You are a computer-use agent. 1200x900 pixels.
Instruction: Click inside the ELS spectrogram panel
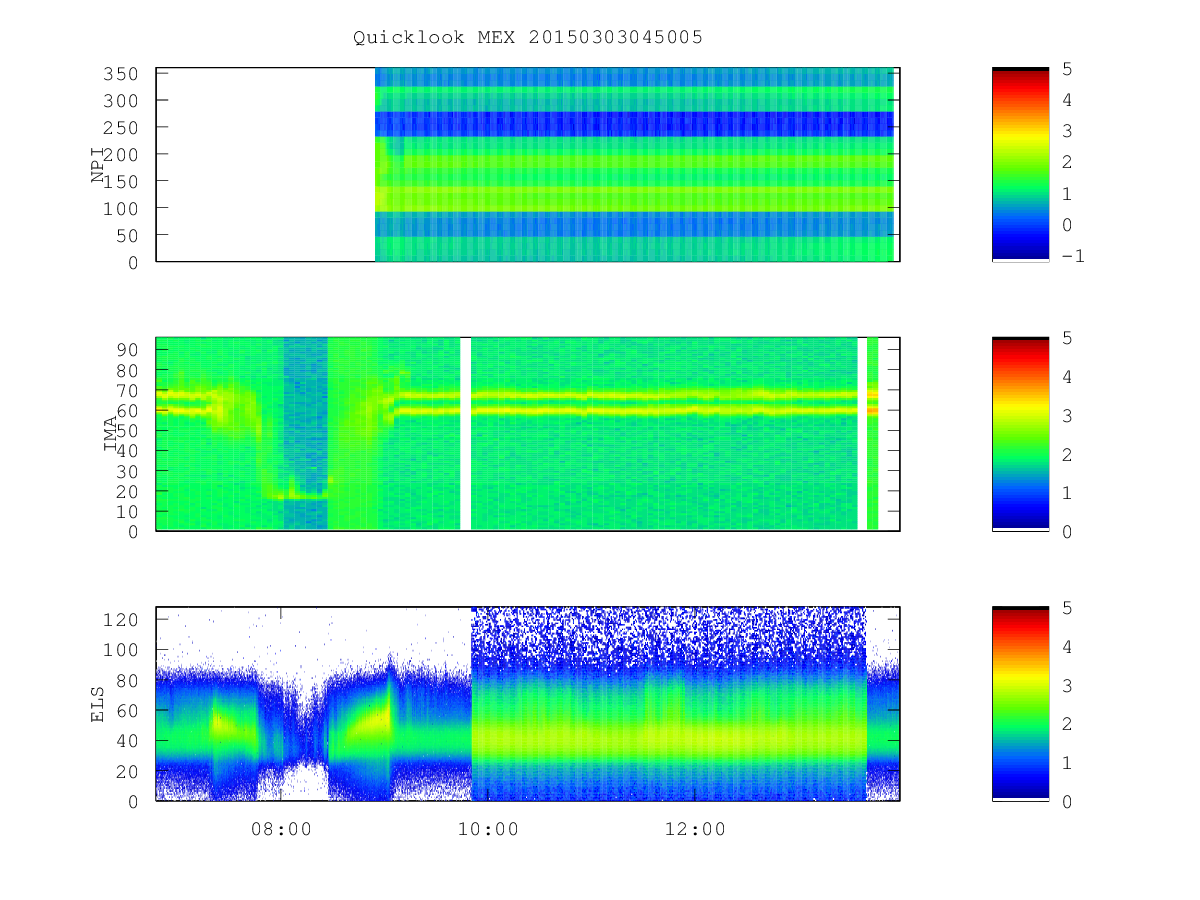[x=528, y=703]
